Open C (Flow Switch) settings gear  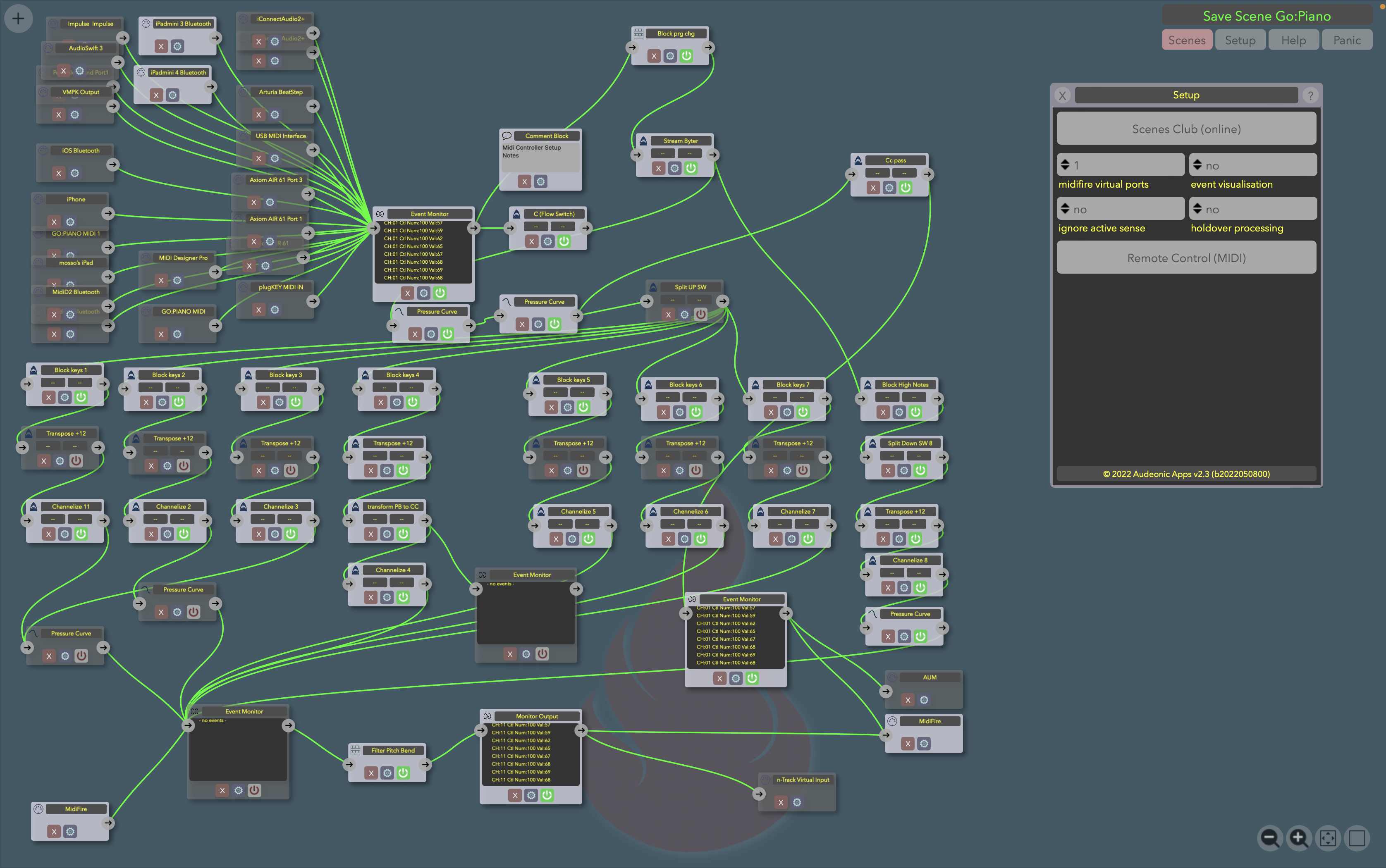pyautogui.click(x=548, y=241)
